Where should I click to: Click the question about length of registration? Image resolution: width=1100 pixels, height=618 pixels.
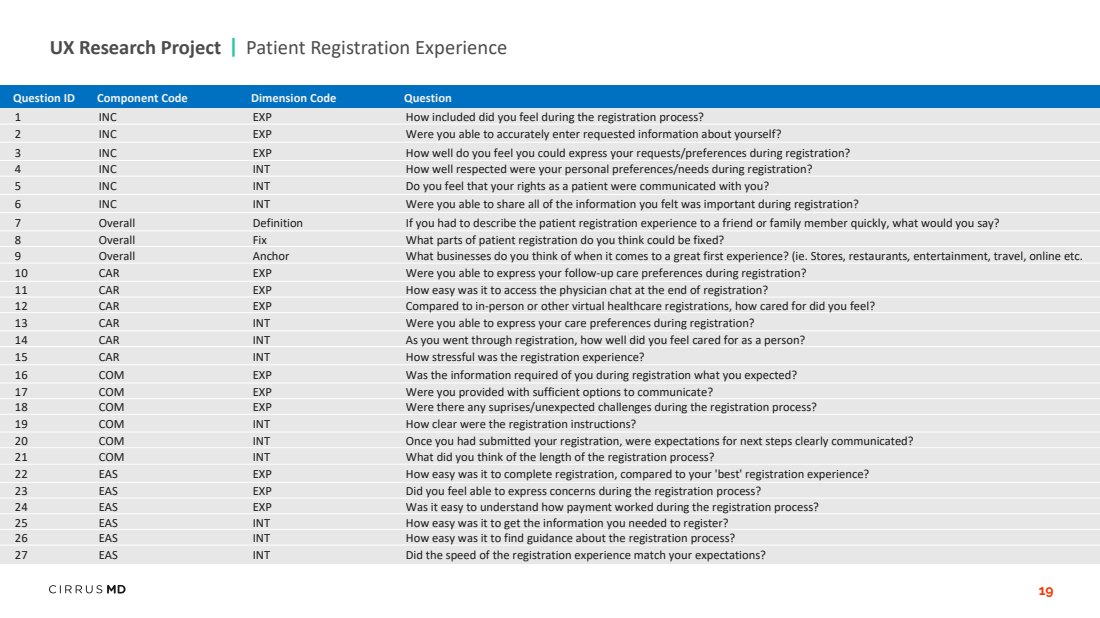pyautogui.click(x=560, y=457)
